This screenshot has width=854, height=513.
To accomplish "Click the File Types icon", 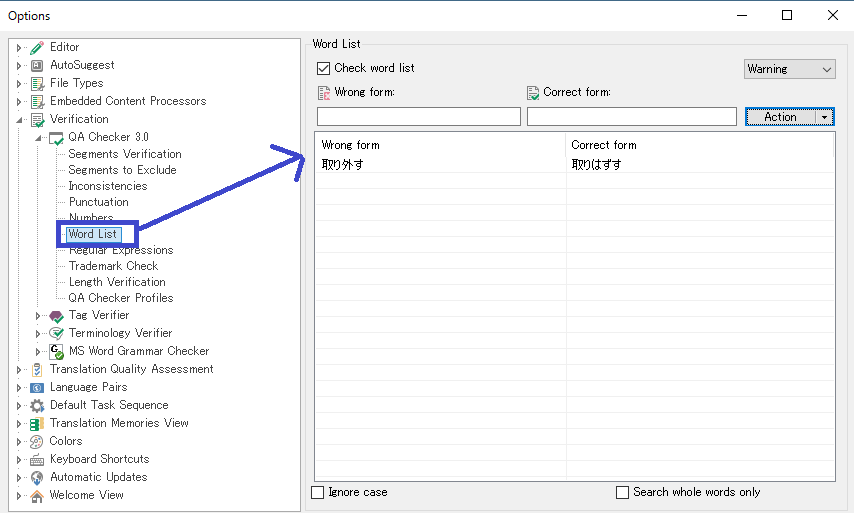I will coord(37,83).
